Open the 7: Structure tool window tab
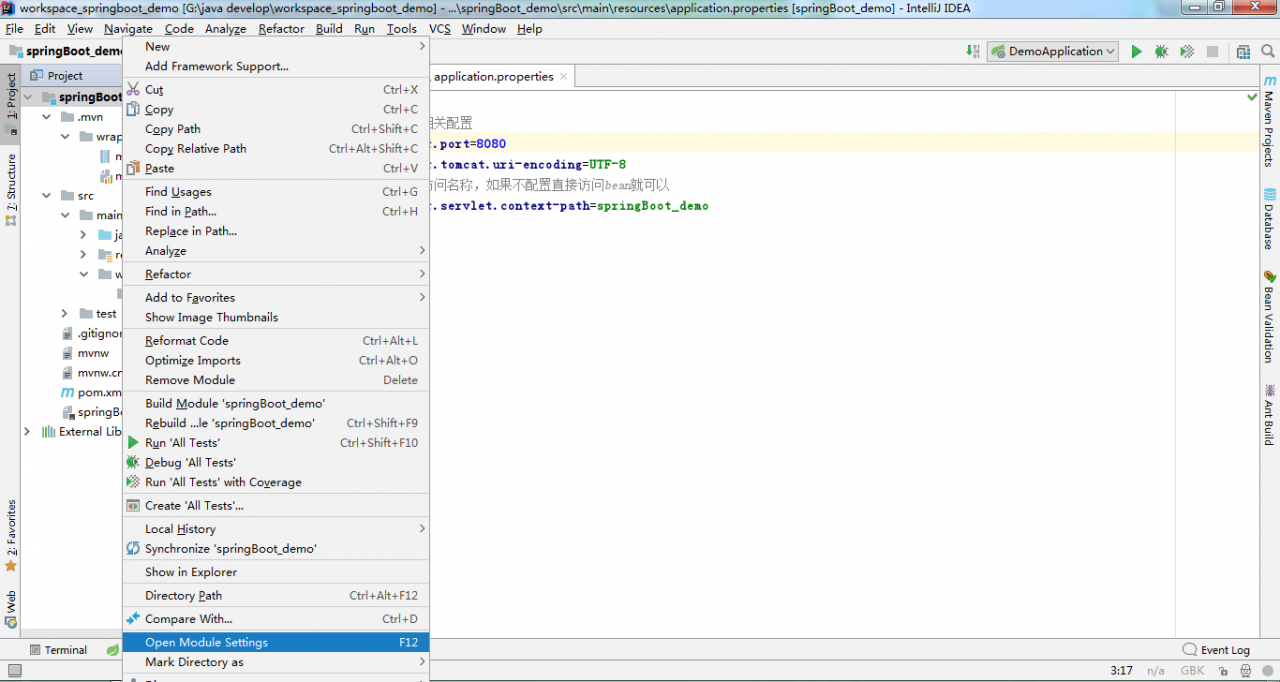 (11, 189)
